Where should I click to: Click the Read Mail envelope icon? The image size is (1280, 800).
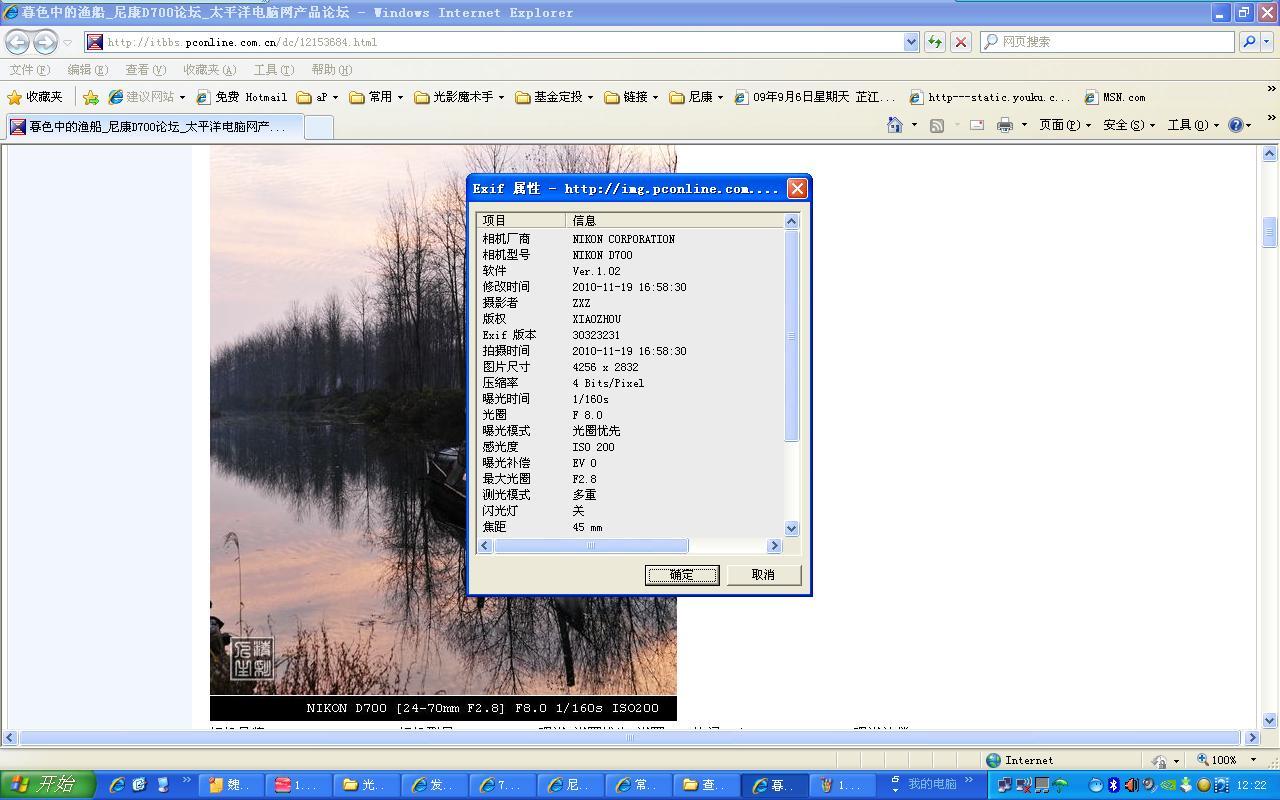977,125
